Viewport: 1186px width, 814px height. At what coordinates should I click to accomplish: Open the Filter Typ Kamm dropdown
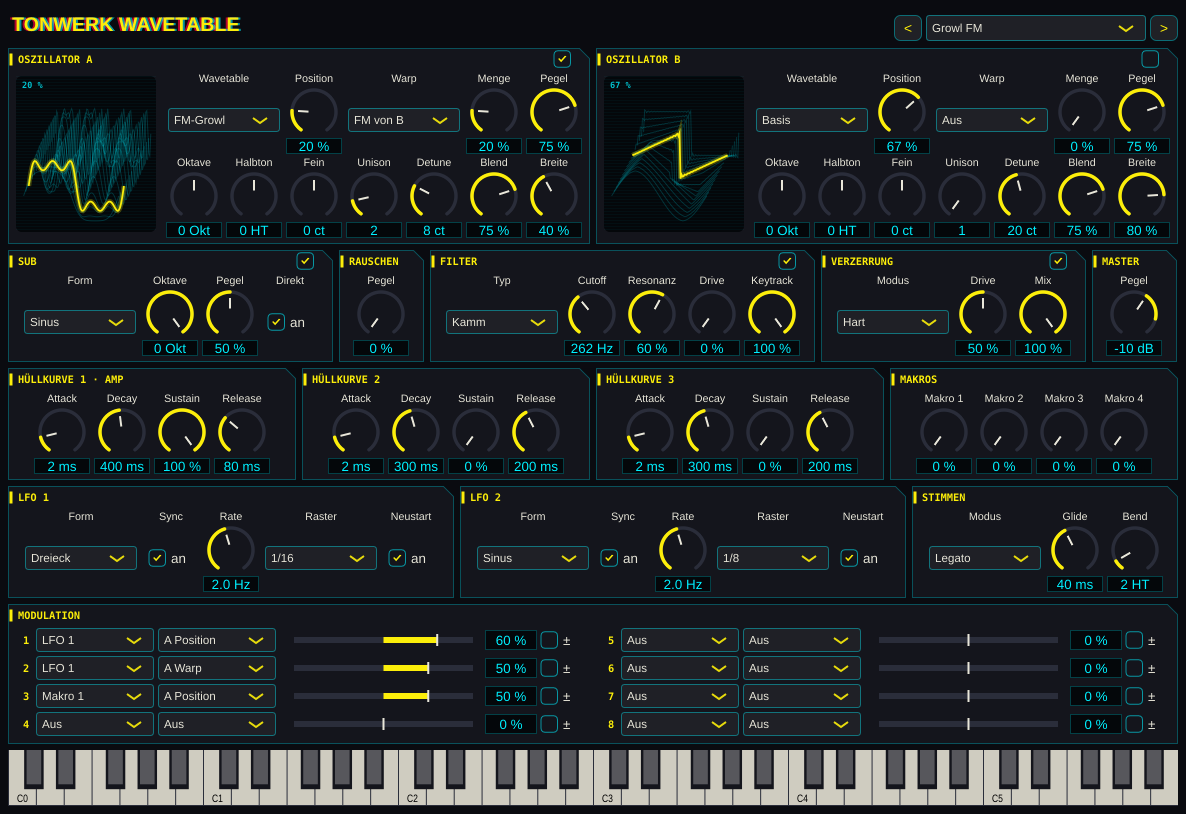[501, 322]
